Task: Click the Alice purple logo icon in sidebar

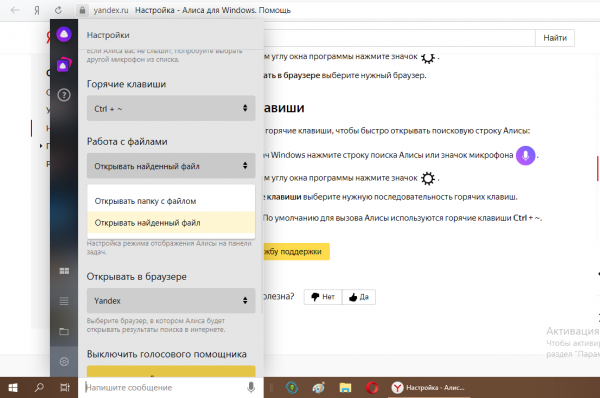Action: [x=64, y=34]
